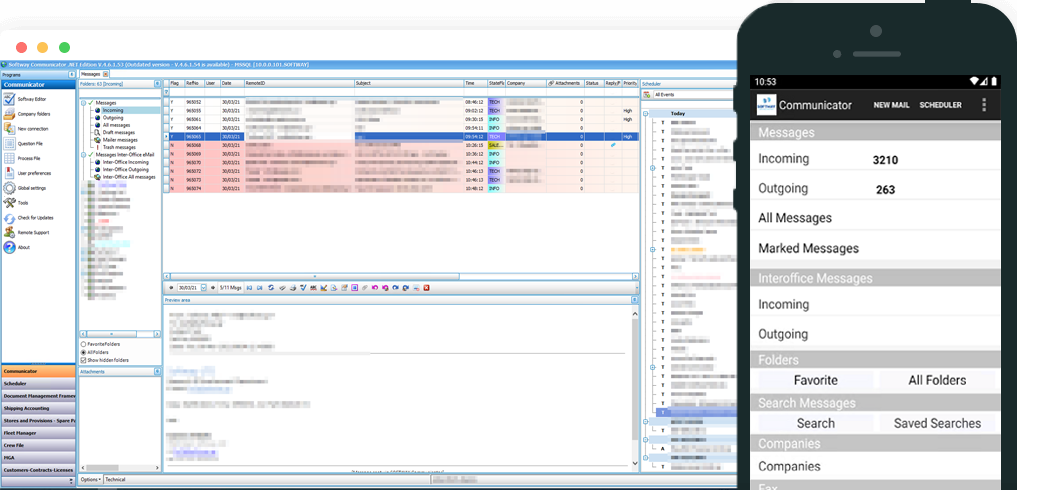The height and width of the screenshot is (490, 1040).
Task: Tap the All Folders button on phone
Action: pyautogui.click(x=937, y=380)
